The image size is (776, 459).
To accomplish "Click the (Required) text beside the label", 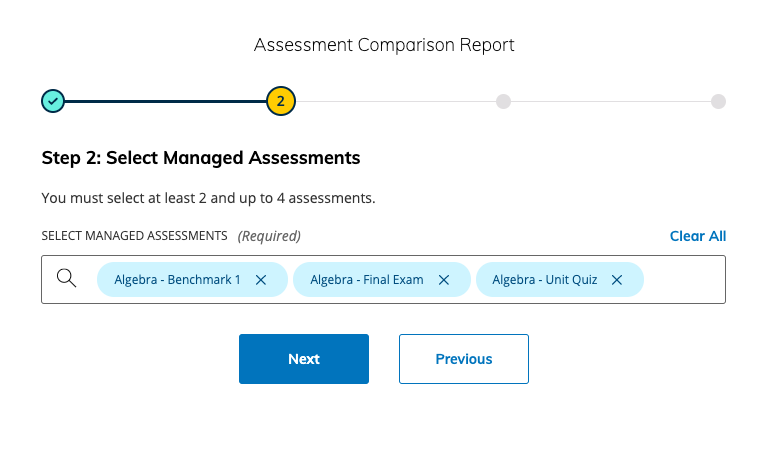I will [x=269, y=236].
